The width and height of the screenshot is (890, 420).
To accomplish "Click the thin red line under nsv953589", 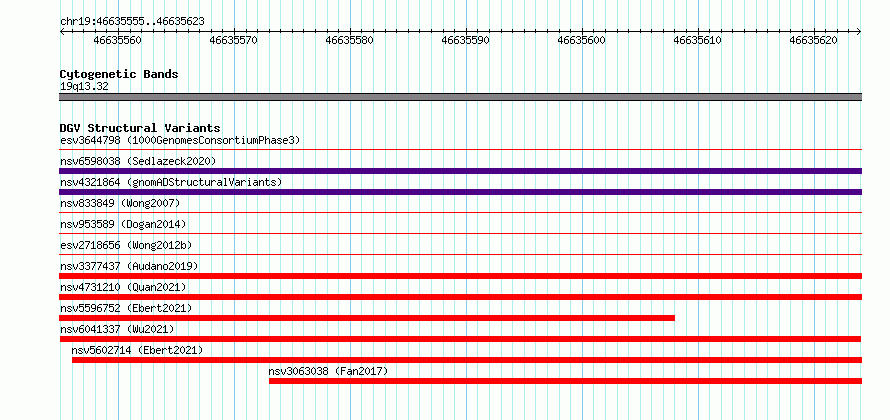I will [x=461, y=234].
